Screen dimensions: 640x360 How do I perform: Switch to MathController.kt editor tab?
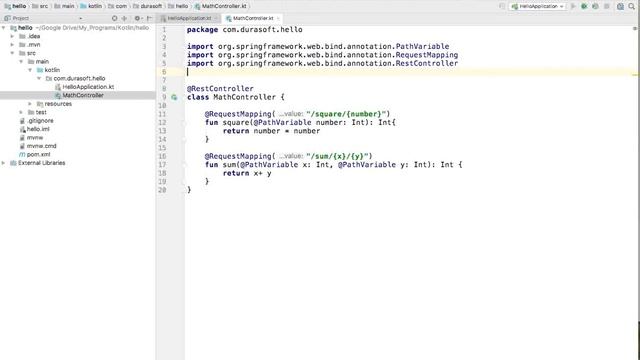point(253,18)
